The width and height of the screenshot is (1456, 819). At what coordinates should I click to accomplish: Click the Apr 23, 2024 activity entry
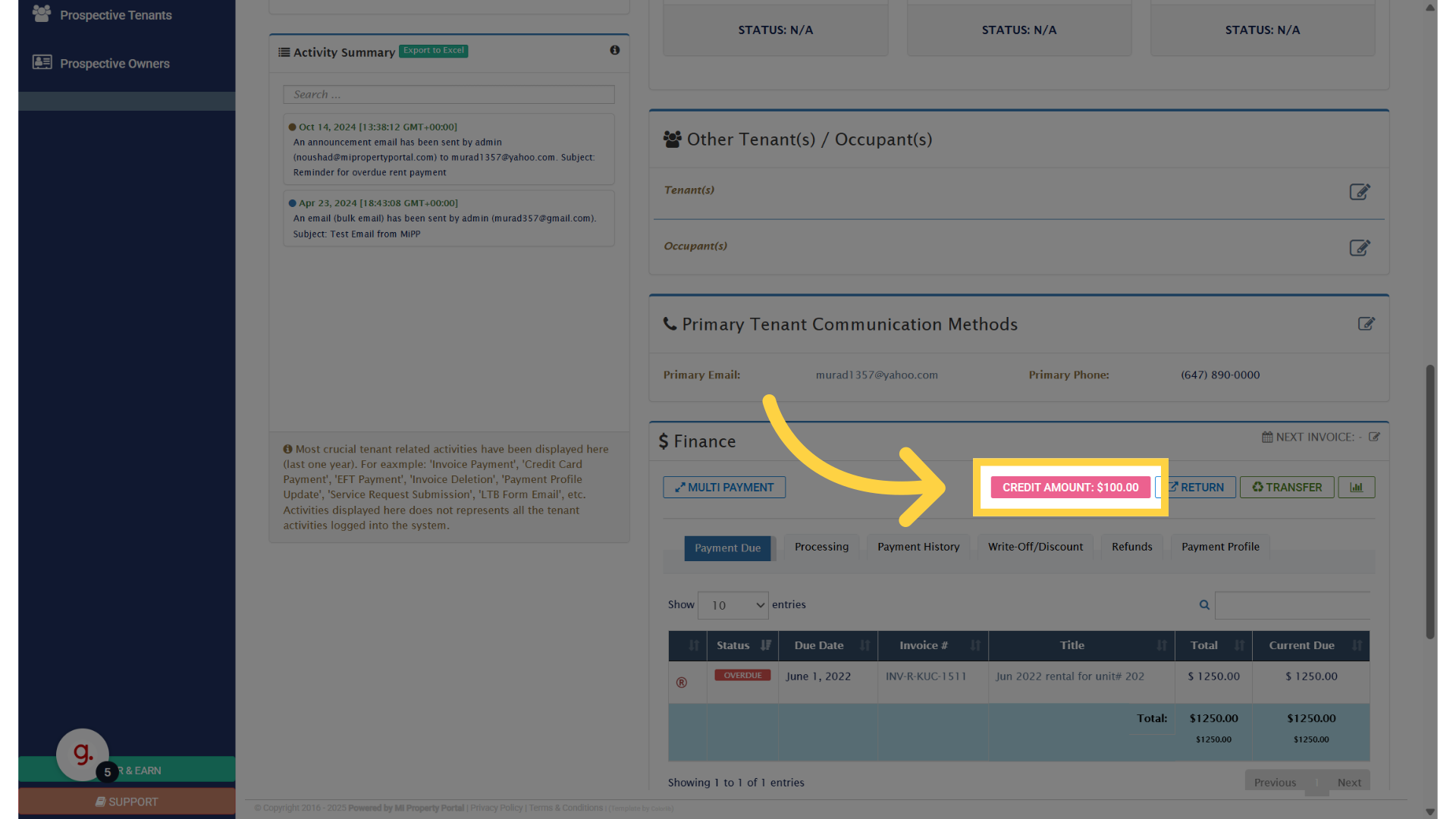pos(448,218)
